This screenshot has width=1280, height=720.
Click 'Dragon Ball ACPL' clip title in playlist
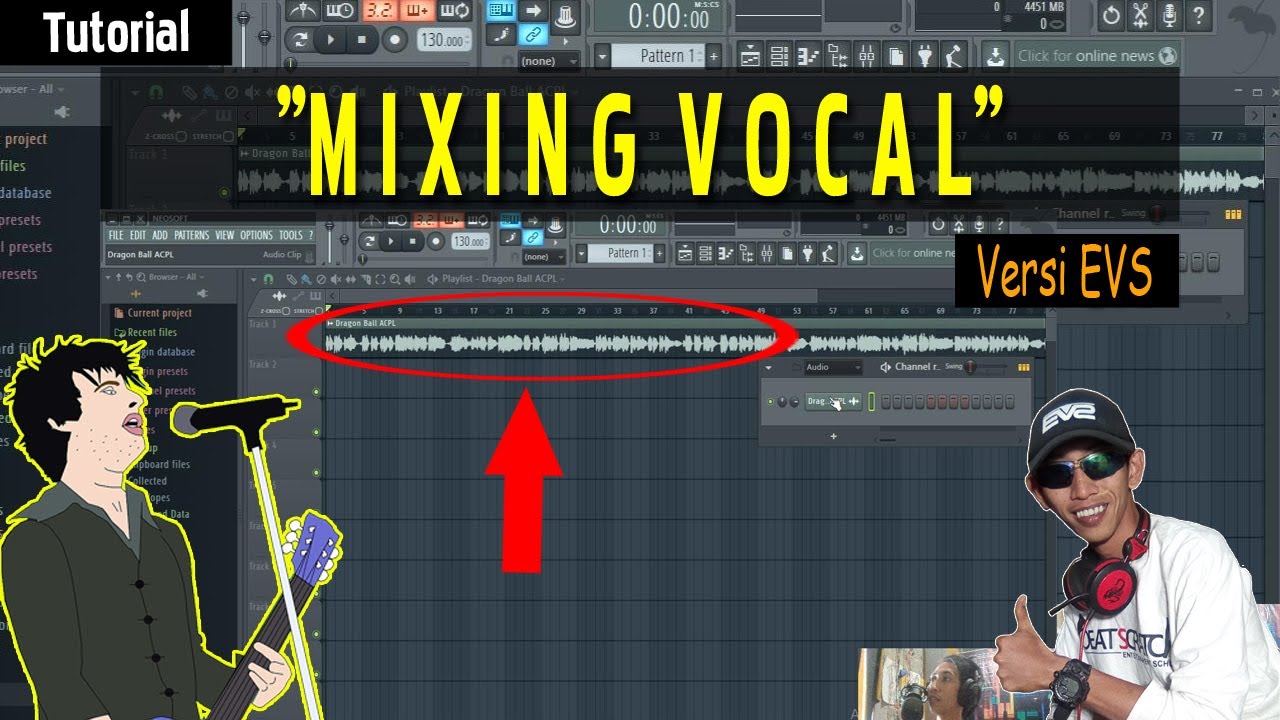pos(366,323)
